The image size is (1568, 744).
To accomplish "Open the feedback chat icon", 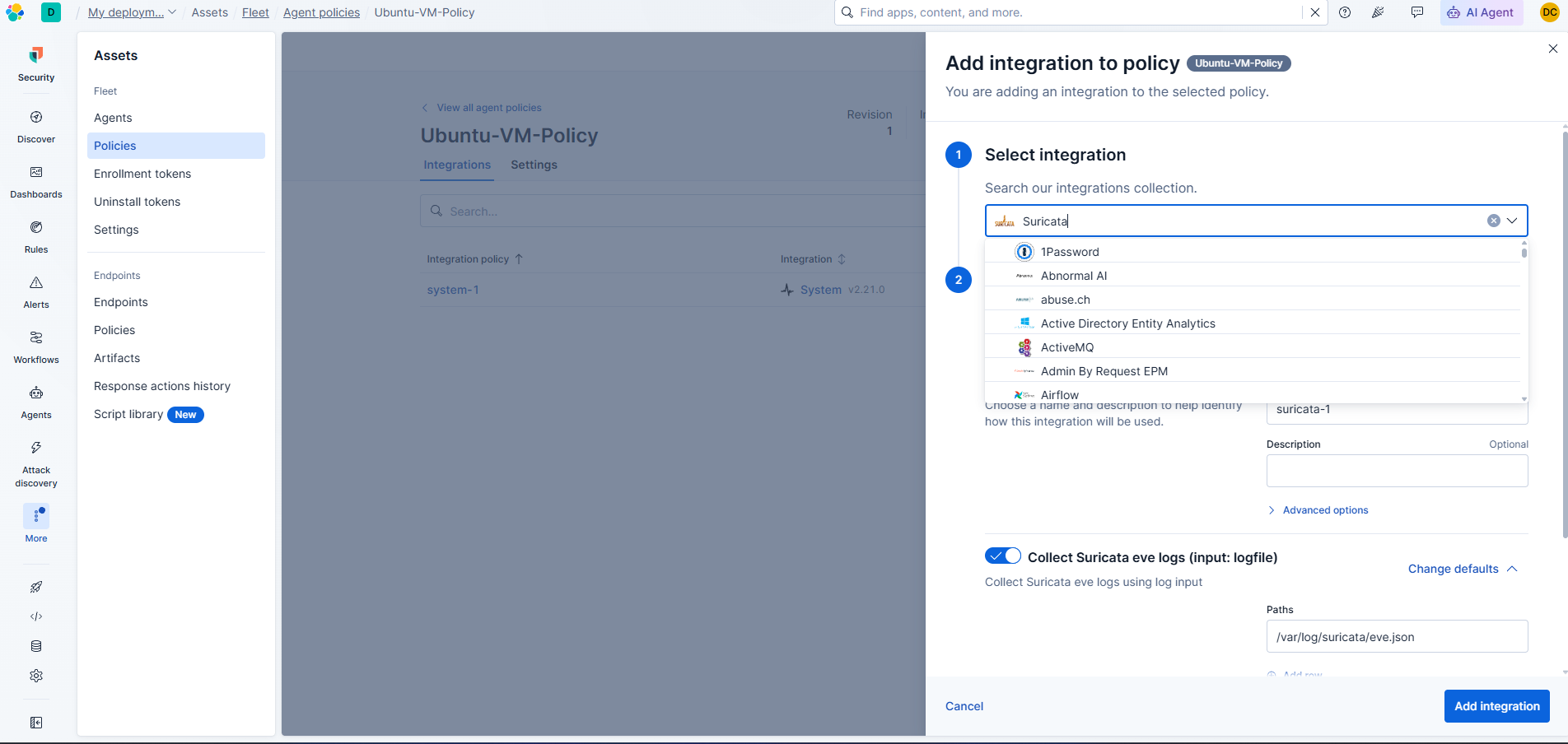I will pos(1417,12).
